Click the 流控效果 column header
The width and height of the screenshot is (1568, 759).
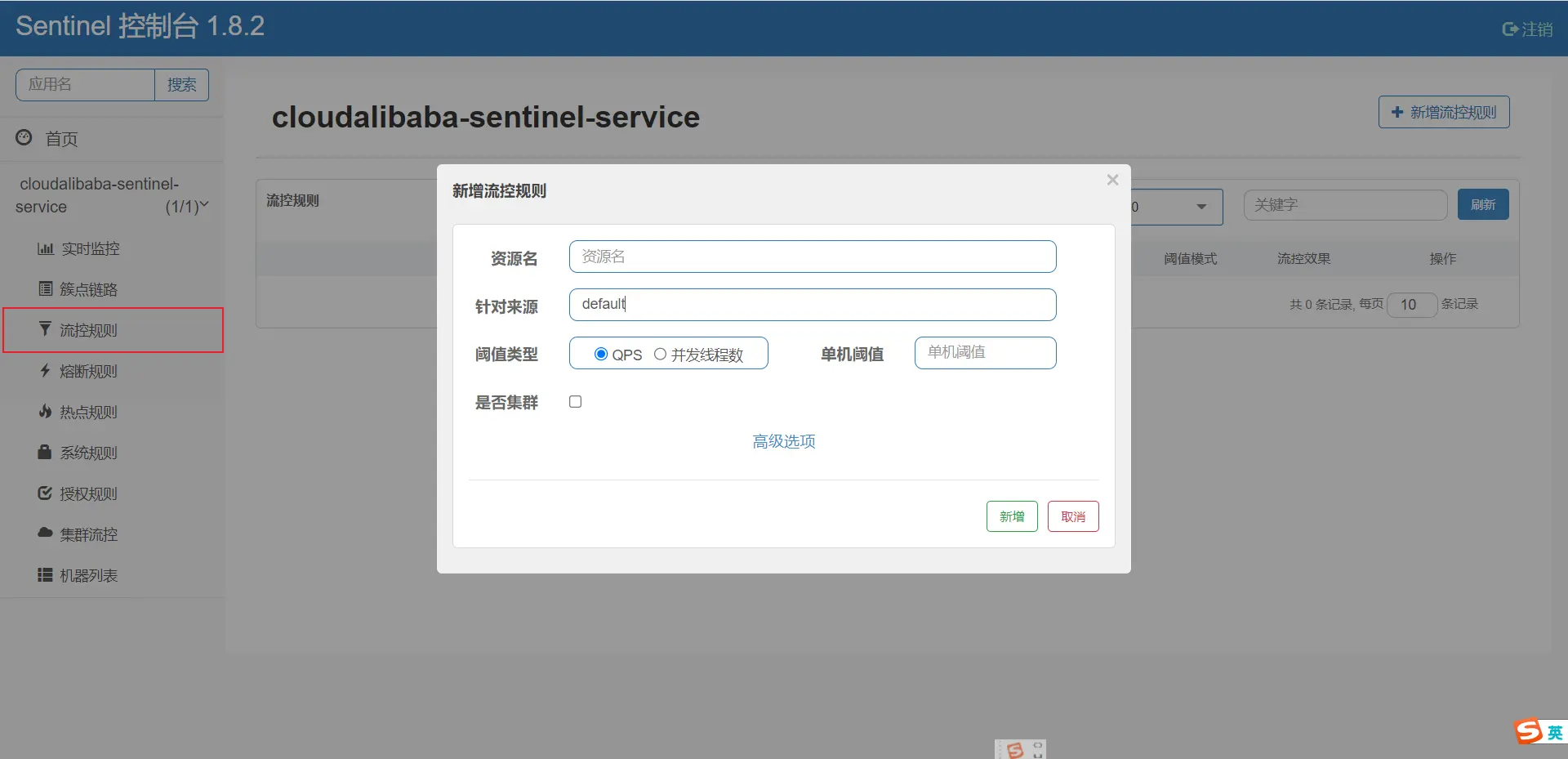(1304, 259)
